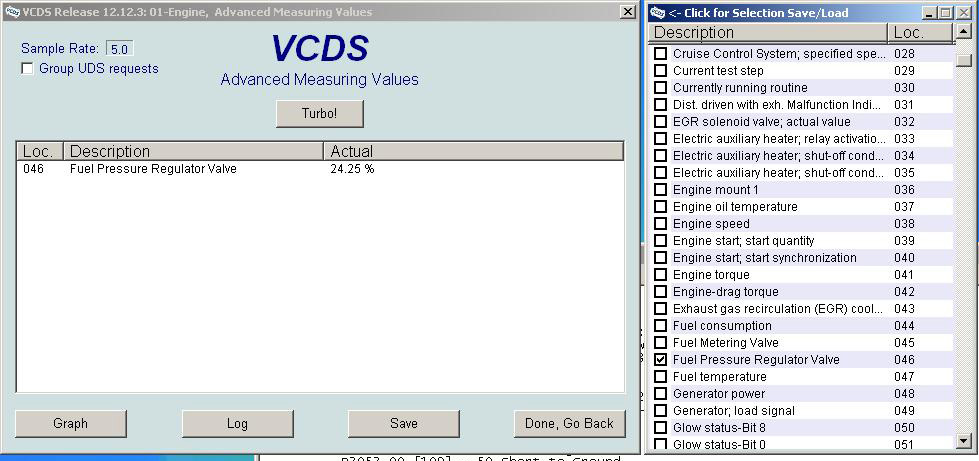
Task: Uncheck Fuel Pressure Regulator Valve checkbox
Action: pos(660,360)
